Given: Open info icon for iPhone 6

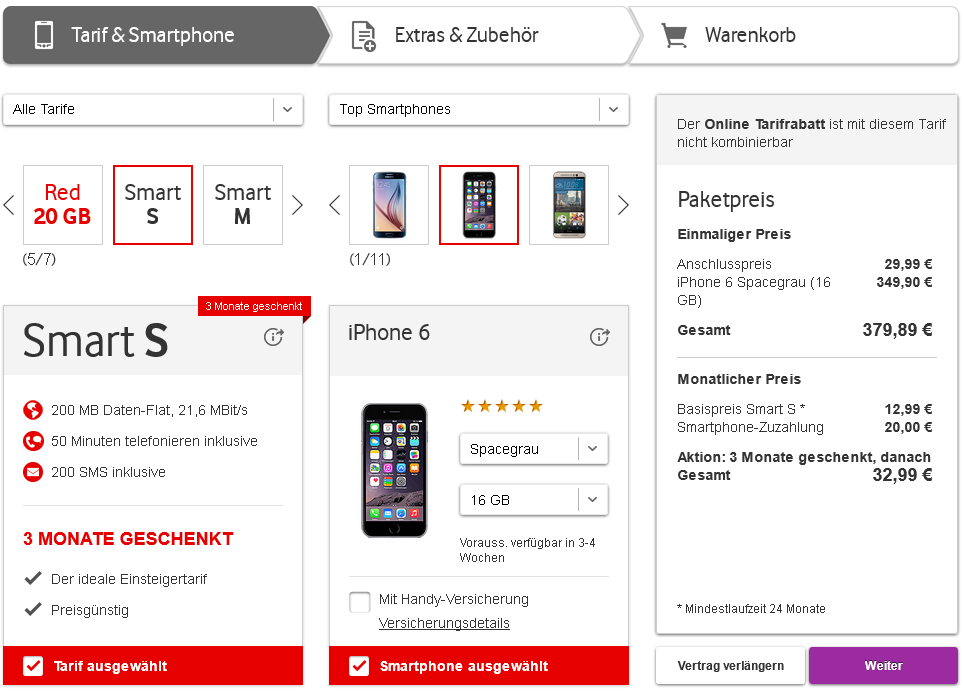Looking at the screenshot, I should coord(599,337).
